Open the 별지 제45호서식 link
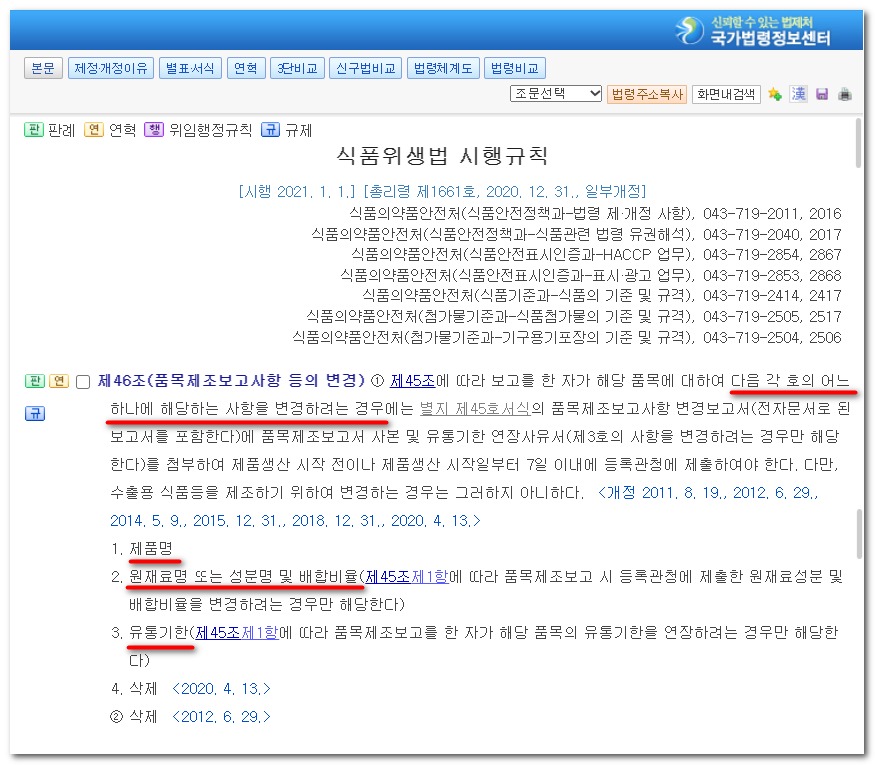 pyautogui.click(x=475, y=408)
